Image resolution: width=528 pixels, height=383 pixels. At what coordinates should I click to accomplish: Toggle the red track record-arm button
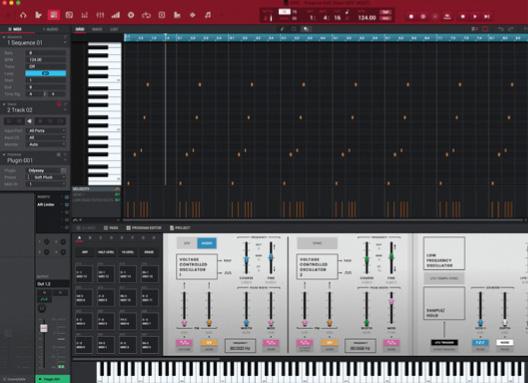coord(59,104)
